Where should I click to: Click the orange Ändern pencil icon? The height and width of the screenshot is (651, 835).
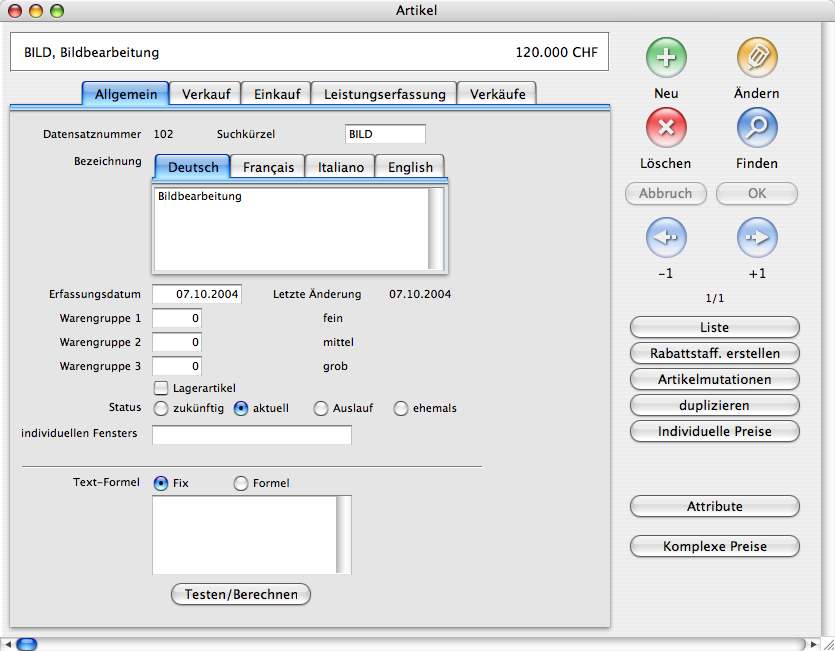click(757, 57)
